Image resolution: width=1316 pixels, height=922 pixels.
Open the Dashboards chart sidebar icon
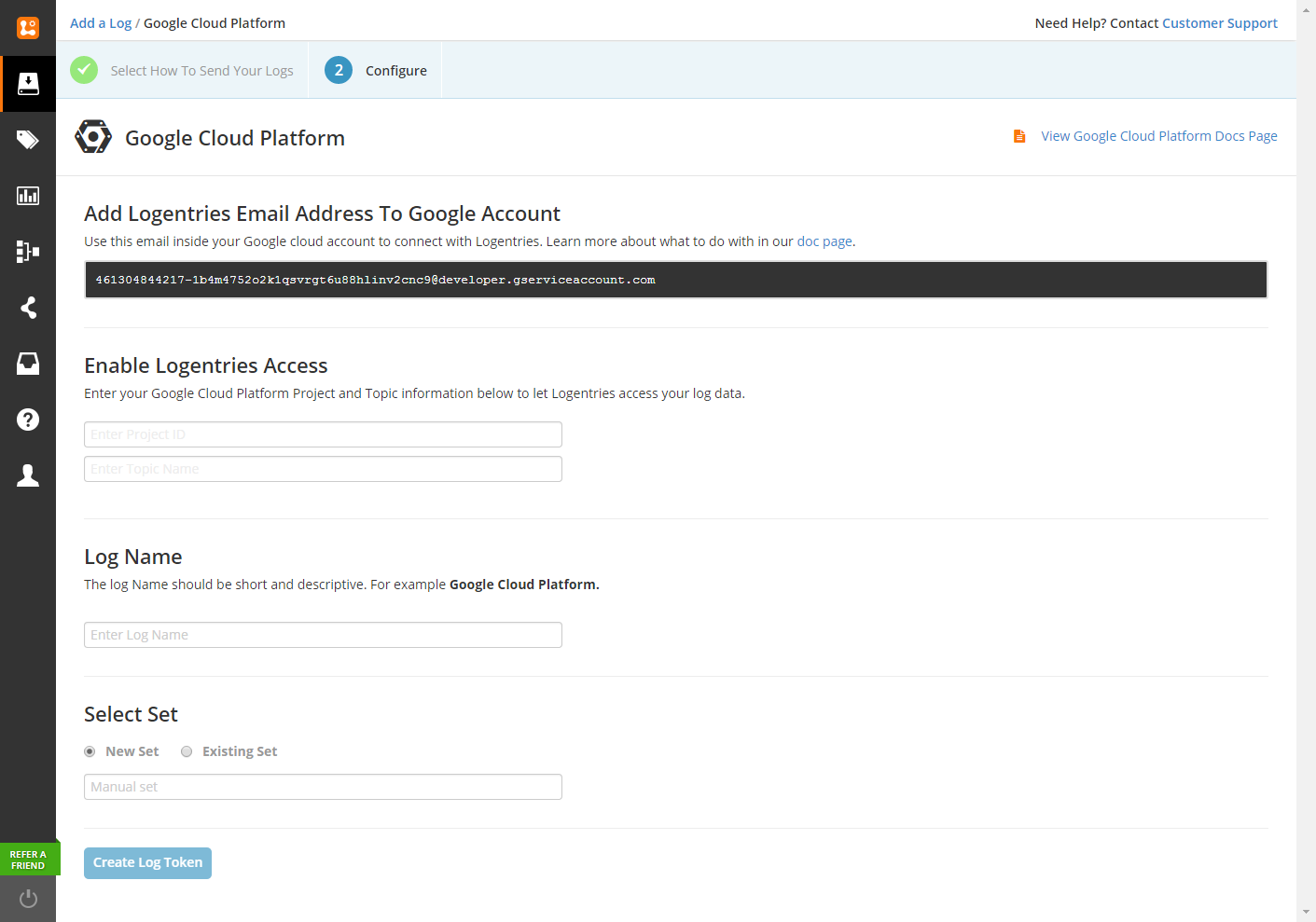[28, 196]
